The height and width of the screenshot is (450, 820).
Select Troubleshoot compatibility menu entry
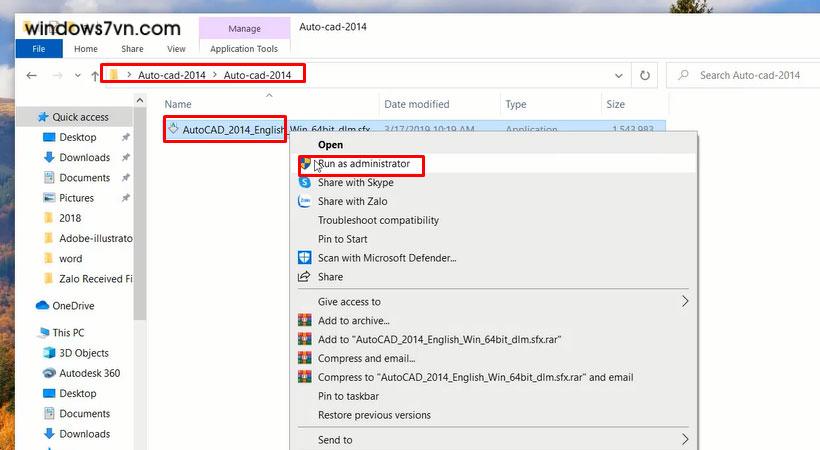[378, 220]
